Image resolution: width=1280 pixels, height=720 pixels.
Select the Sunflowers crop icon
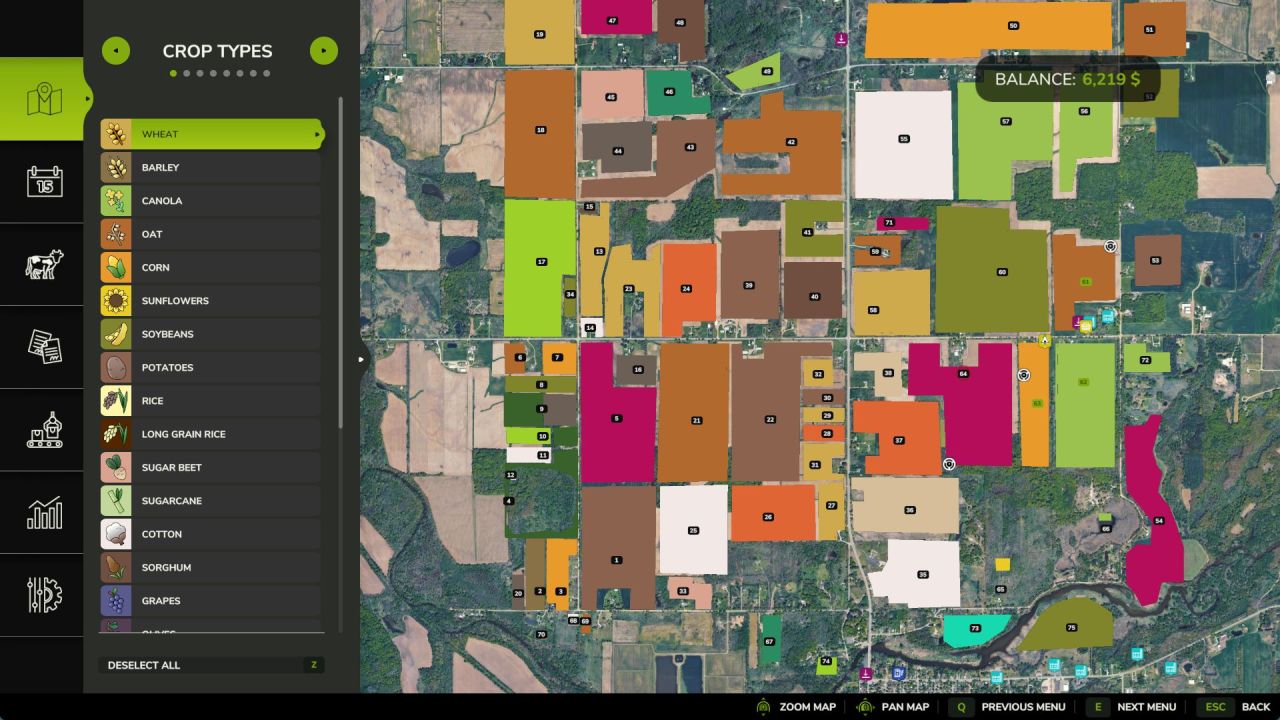click(x=115, y=300)
